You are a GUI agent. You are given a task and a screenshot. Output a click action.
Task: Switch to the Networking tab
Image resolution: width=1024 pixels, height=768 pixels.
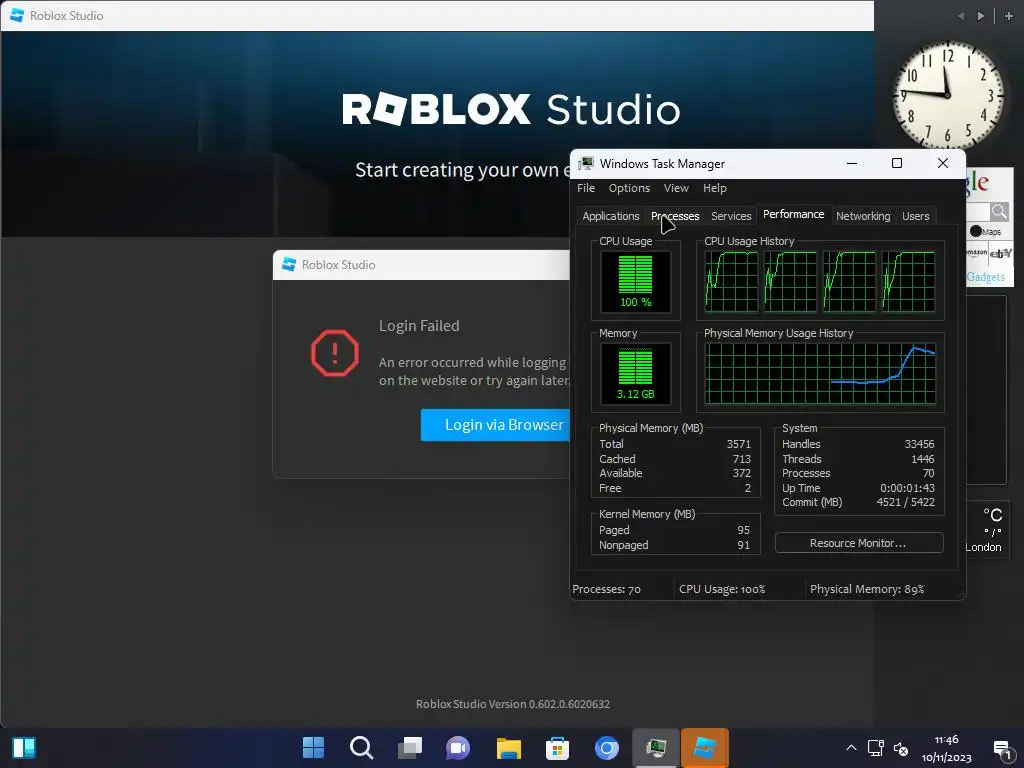[863, 216]
